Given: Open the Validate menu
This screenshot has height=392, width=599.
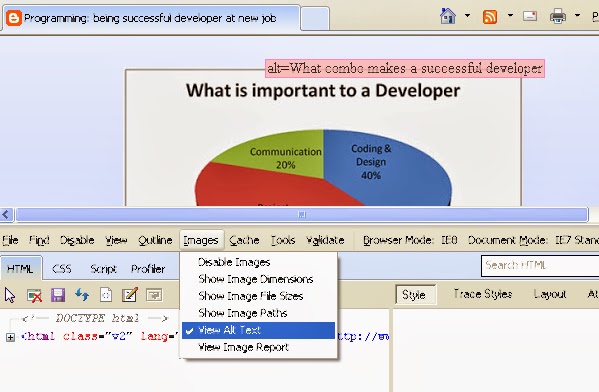Looking at the screenshot, I should click(325, 240).
